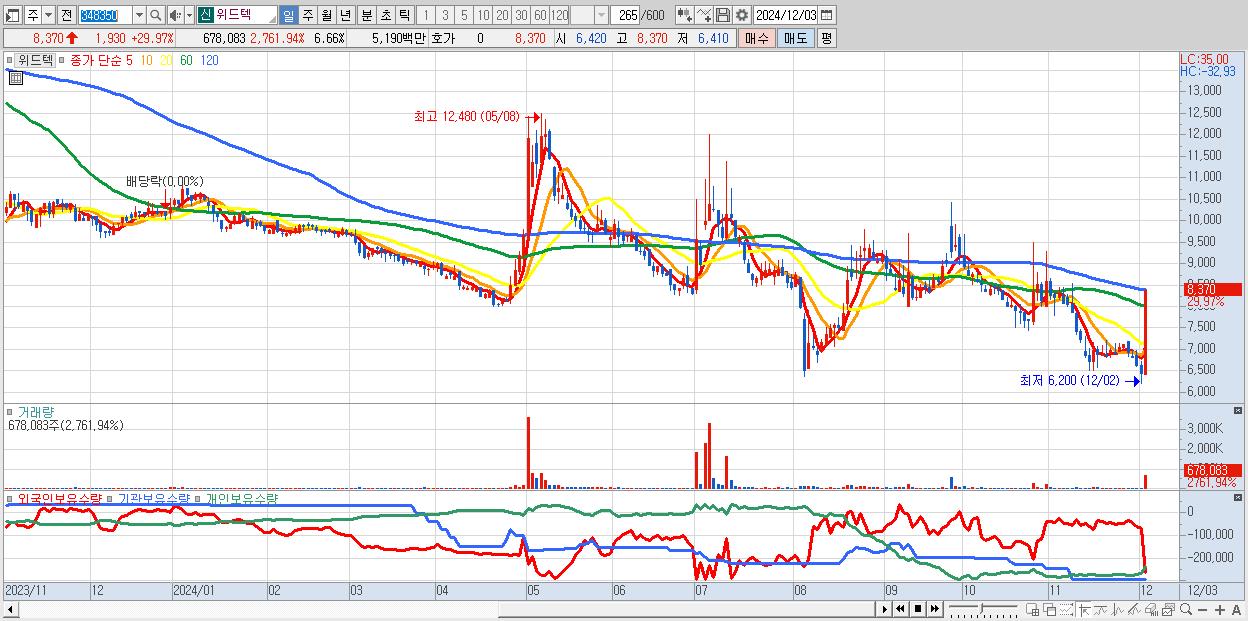Screen dimensions: 1248x621
Task: Open the chart settings gear icon
Action: [x=741, y=15]
